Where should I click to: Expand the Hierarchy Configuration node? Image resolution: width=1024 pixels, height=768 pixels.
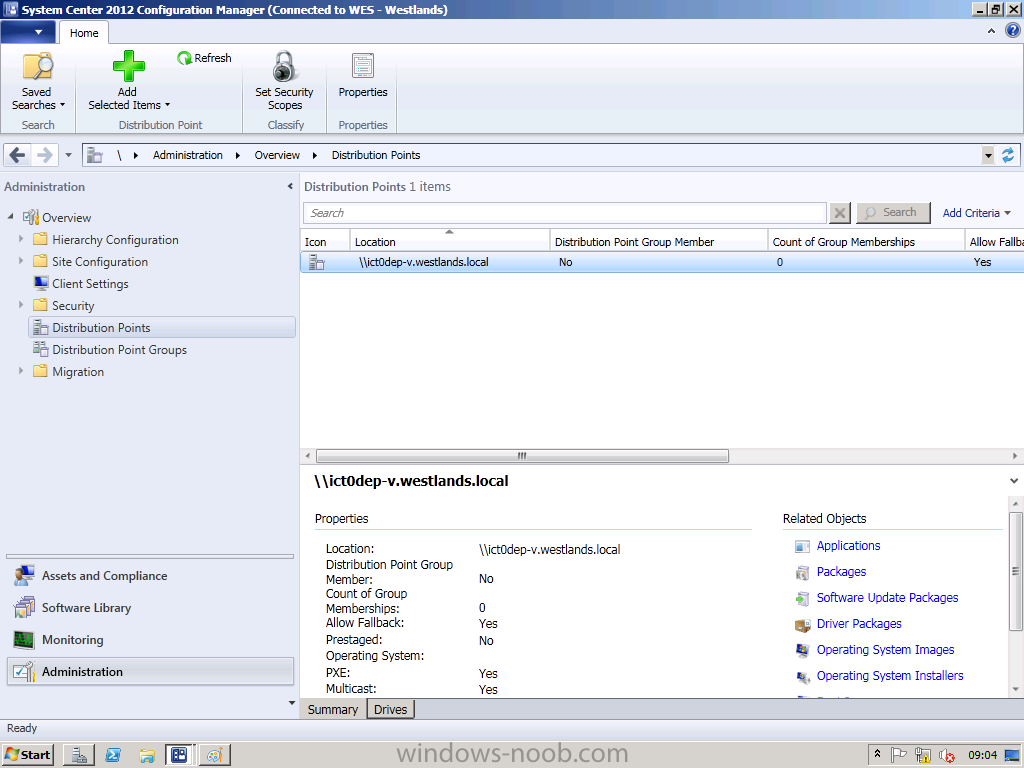point(21,239)
